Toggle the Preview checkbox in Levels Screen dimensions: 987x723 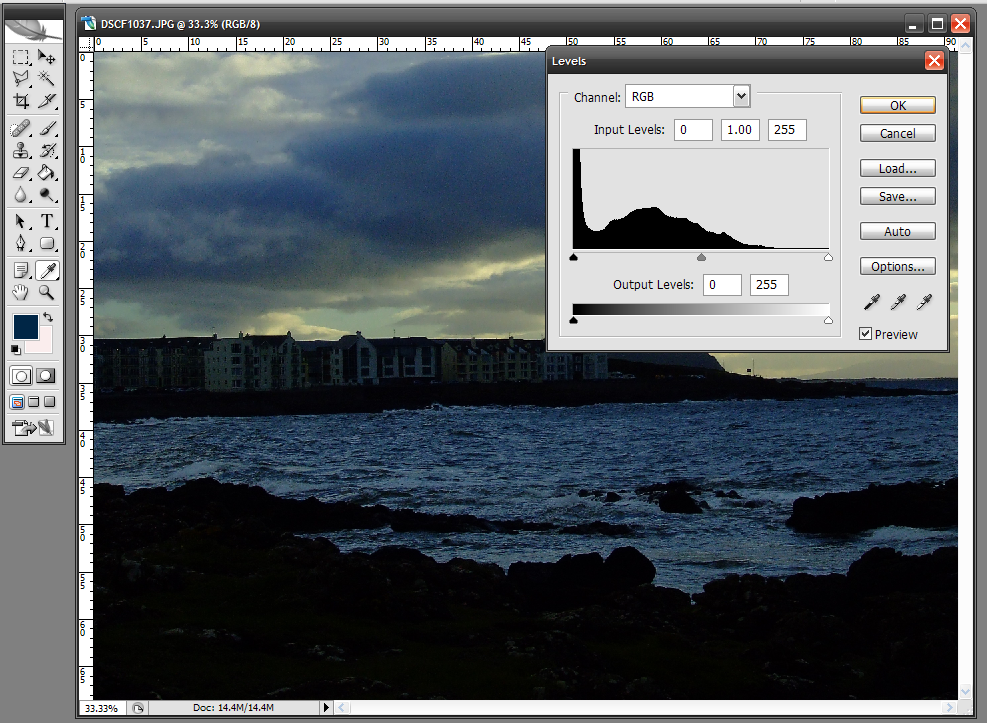coord(866,334)
